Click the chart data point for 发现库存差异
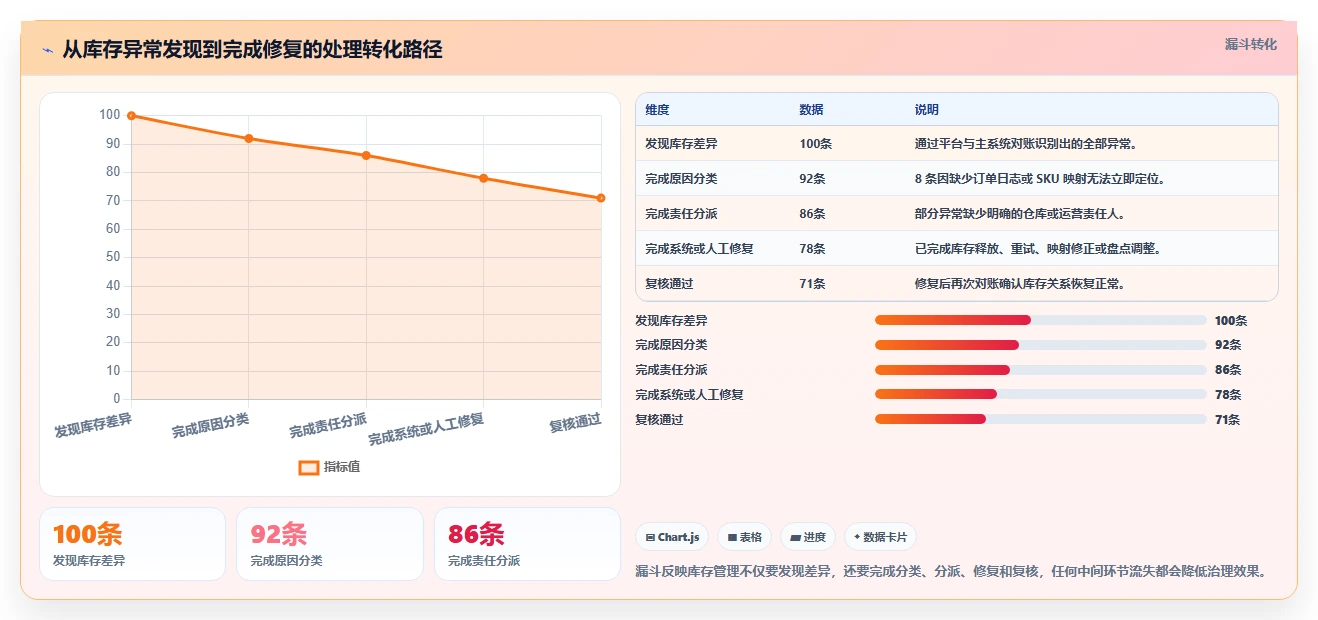1318x620 pixels. pyautogui.click(x=131, y=116)
